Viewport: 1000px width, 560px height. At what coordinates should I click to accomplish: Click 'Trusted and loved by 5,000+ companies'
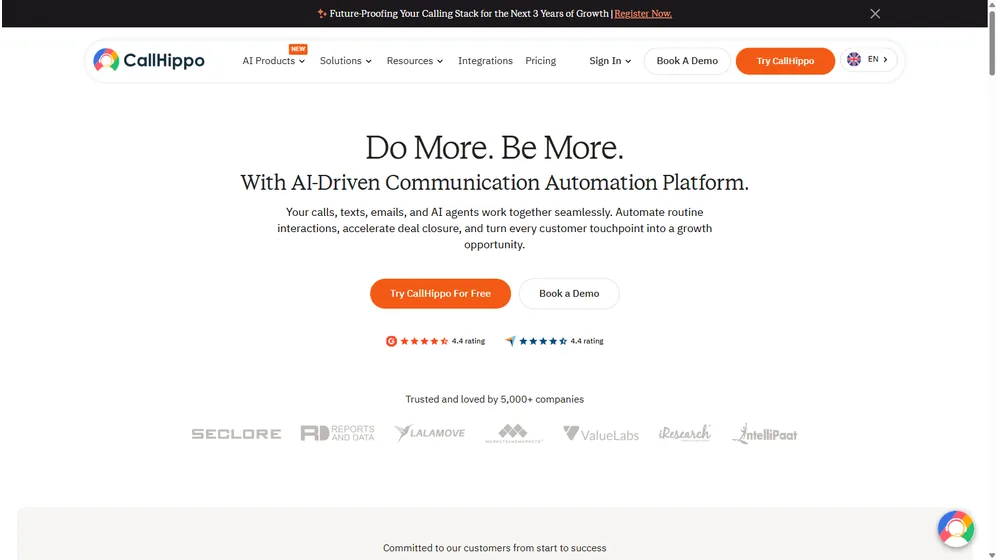click(x=494, y=399)
